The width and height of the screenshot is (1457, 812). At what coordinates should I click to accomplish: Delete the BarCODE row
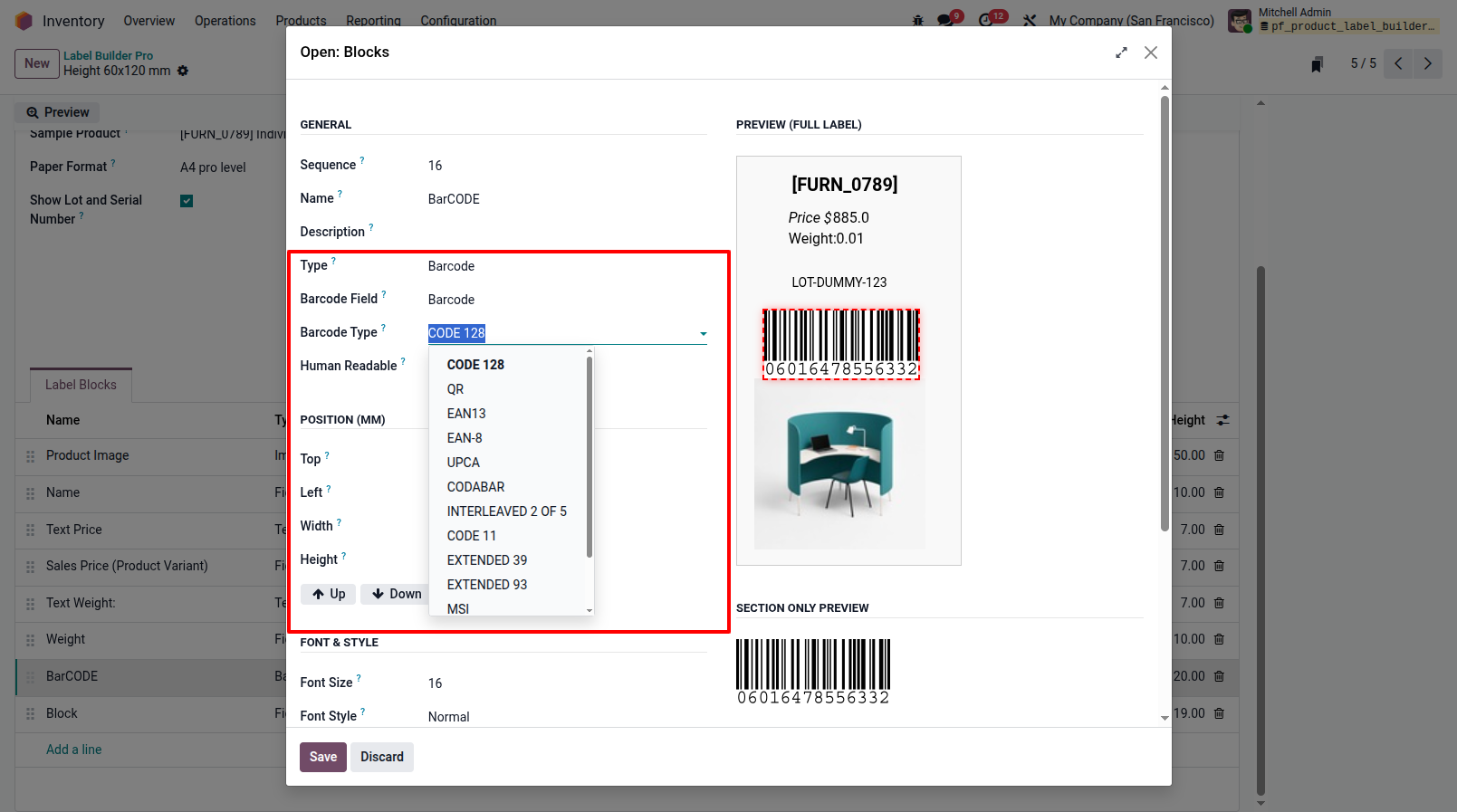(1219, 676)
